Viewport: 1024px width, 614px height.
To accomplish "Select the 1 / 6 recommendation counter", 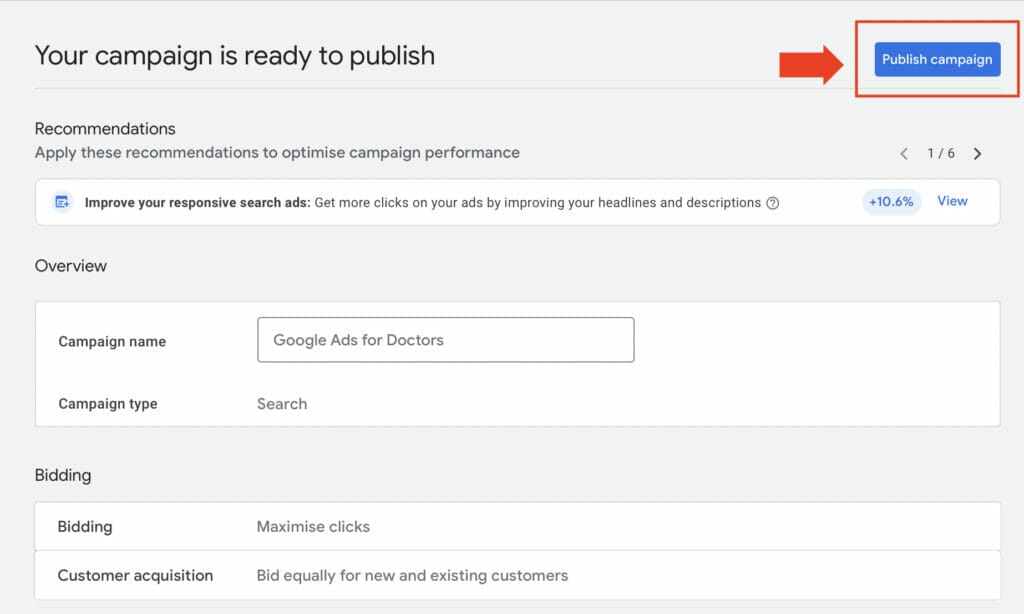I will 941,154.
